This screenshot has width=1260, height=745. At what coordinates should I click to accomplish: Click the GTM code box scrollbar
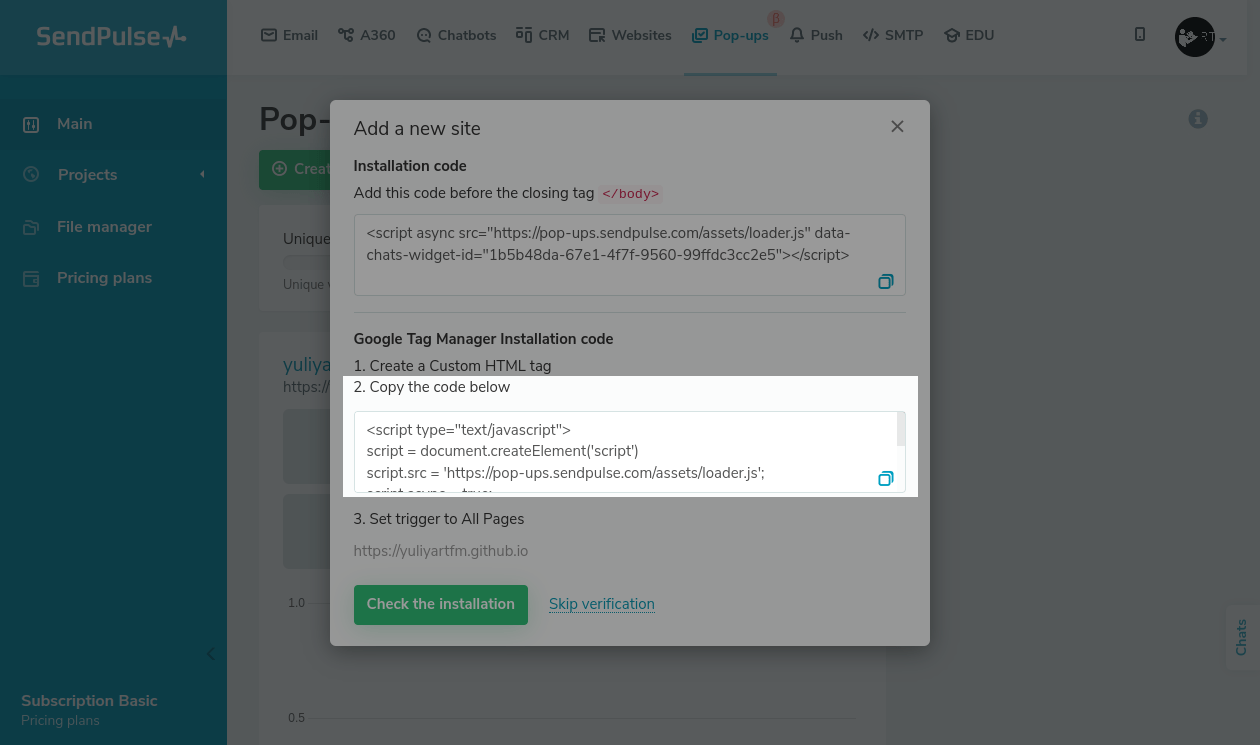pyautogui.click(x=901, y=430)
